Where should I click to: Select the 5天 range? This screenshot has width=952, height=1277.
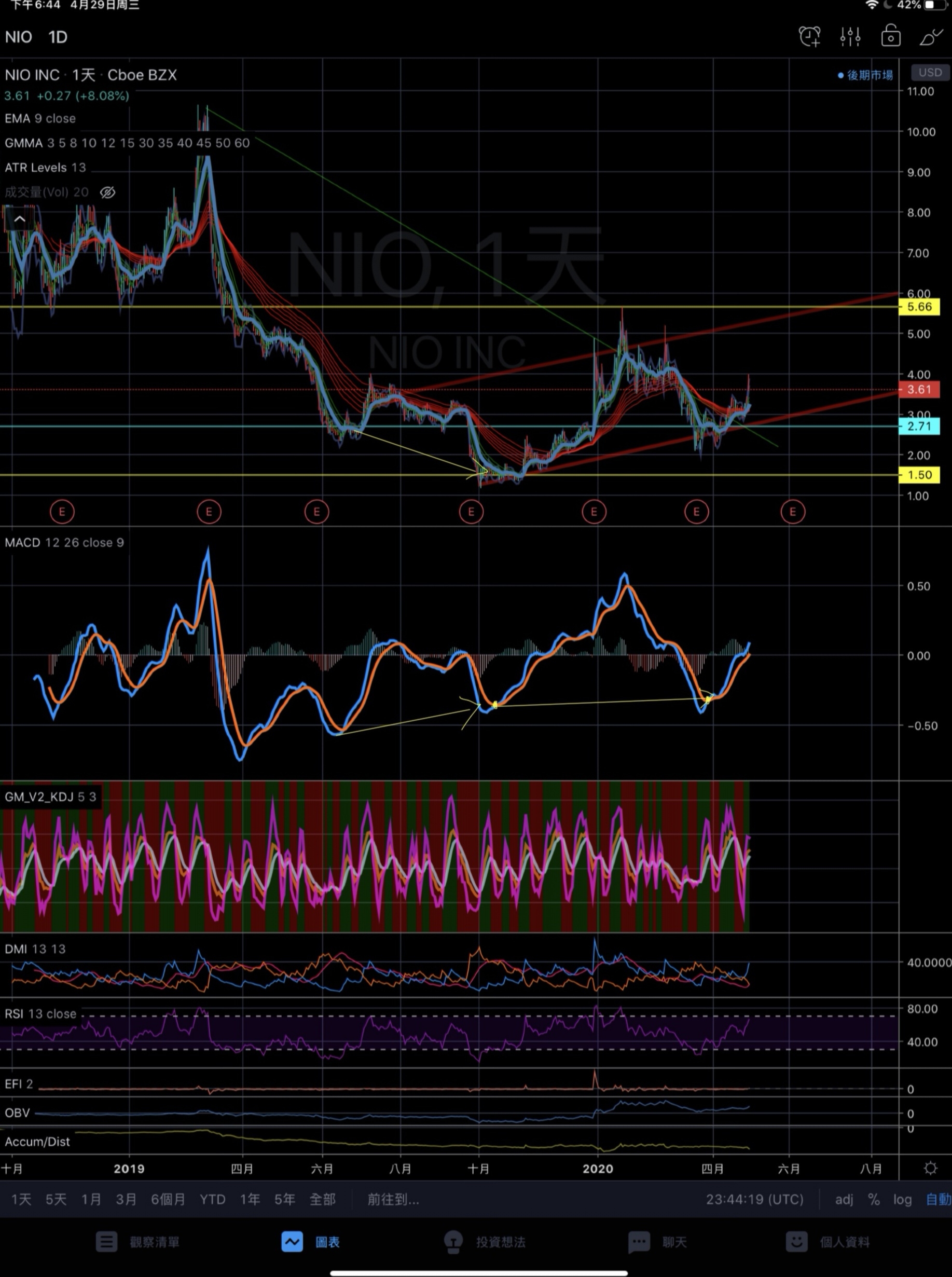(56, 1200)
